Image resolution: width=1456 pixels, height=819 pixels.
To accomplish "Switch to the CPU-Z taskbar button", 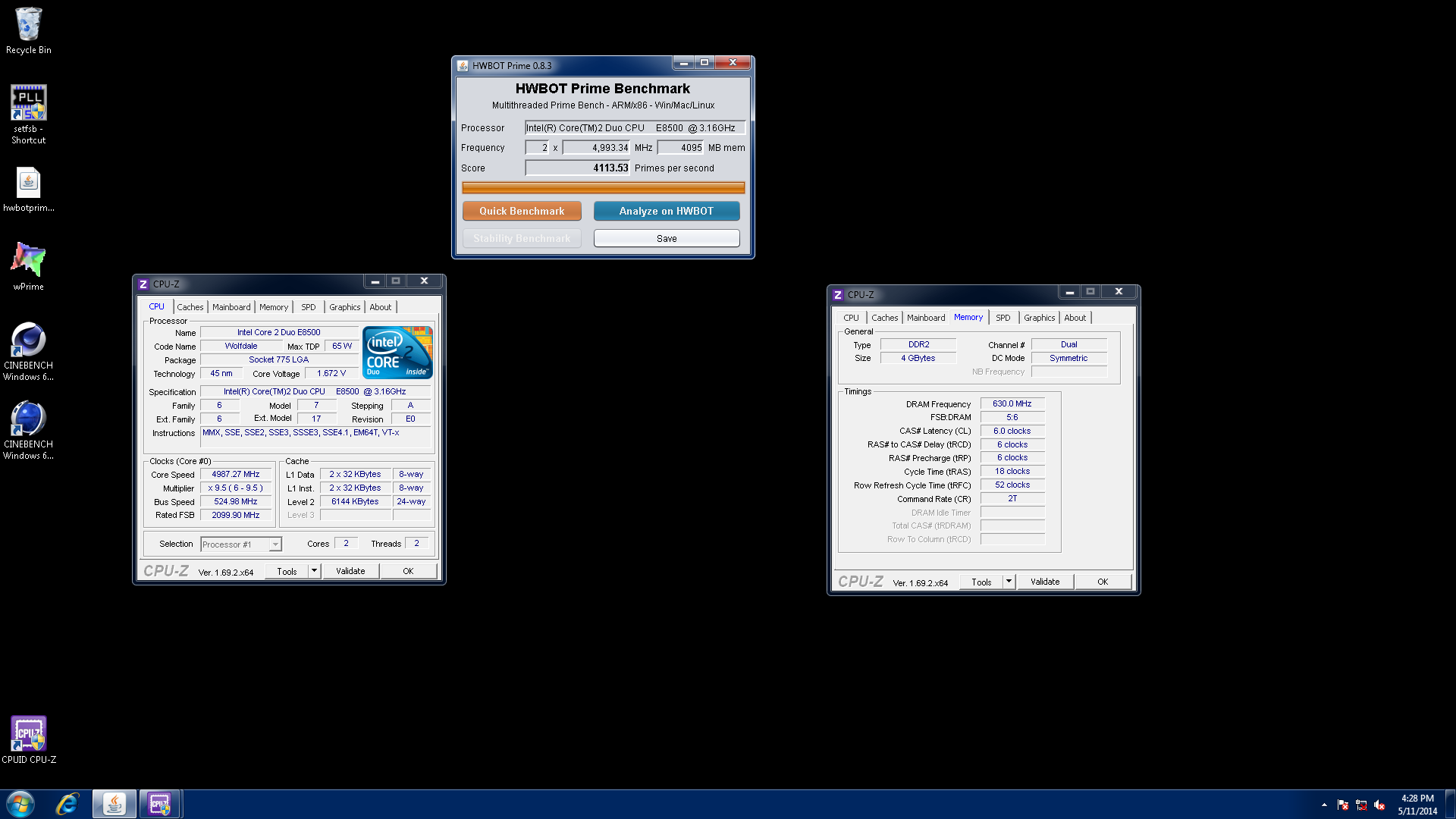I will pos(160,804).
